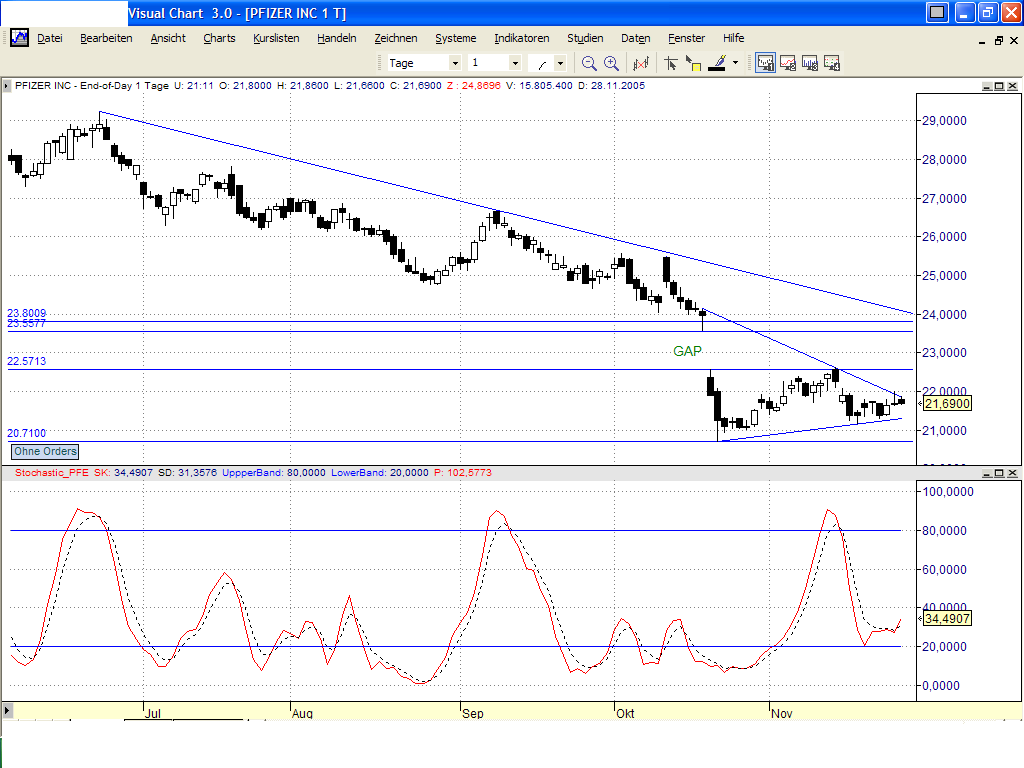
Task: Minimize the Stochastic indicator pane
Action: (987, 473)
